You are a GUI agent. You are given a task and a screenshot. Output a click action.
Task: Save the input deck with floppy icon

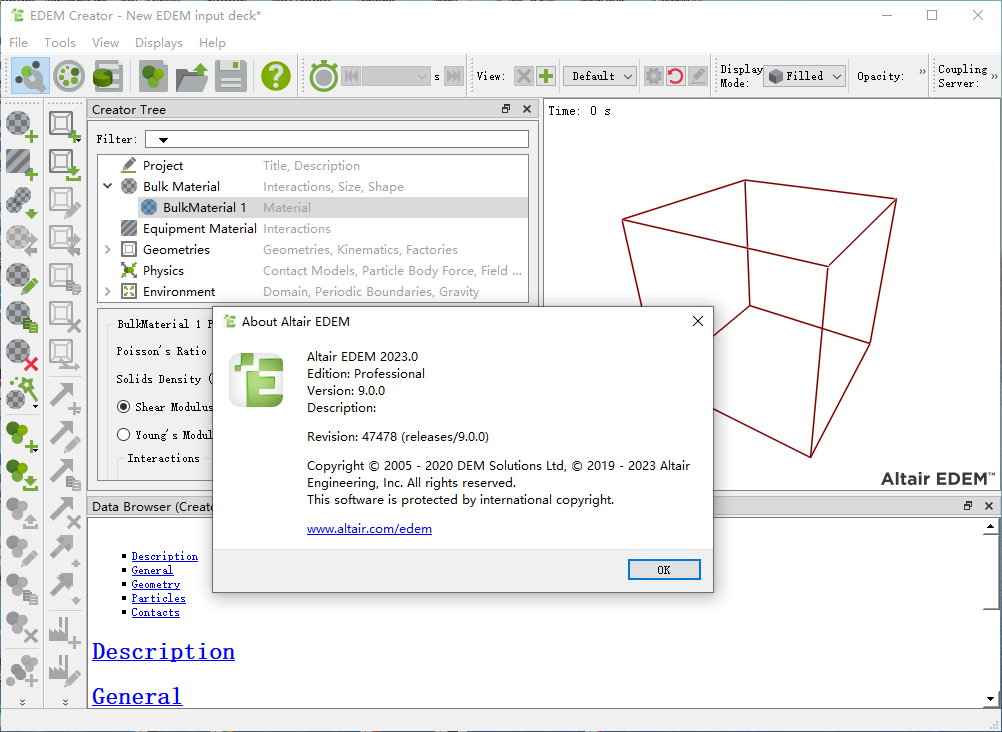(231, 76)
